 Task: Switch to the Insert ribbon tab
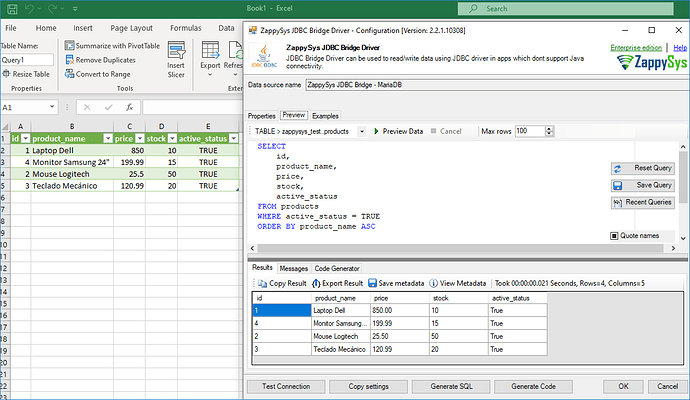tap(83, 28)
